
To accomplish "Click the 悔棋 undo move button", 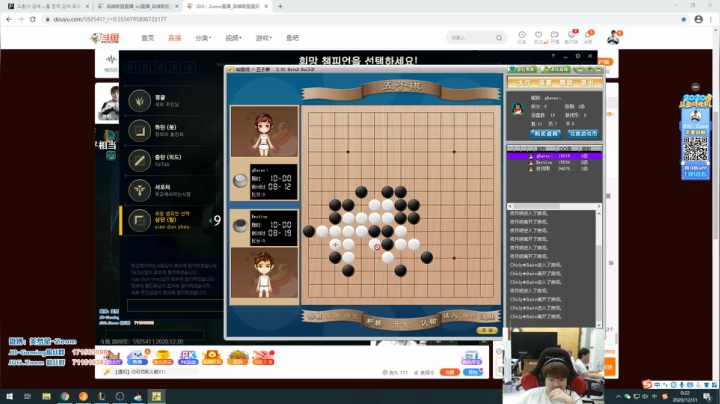I will [x=315, y=316].
